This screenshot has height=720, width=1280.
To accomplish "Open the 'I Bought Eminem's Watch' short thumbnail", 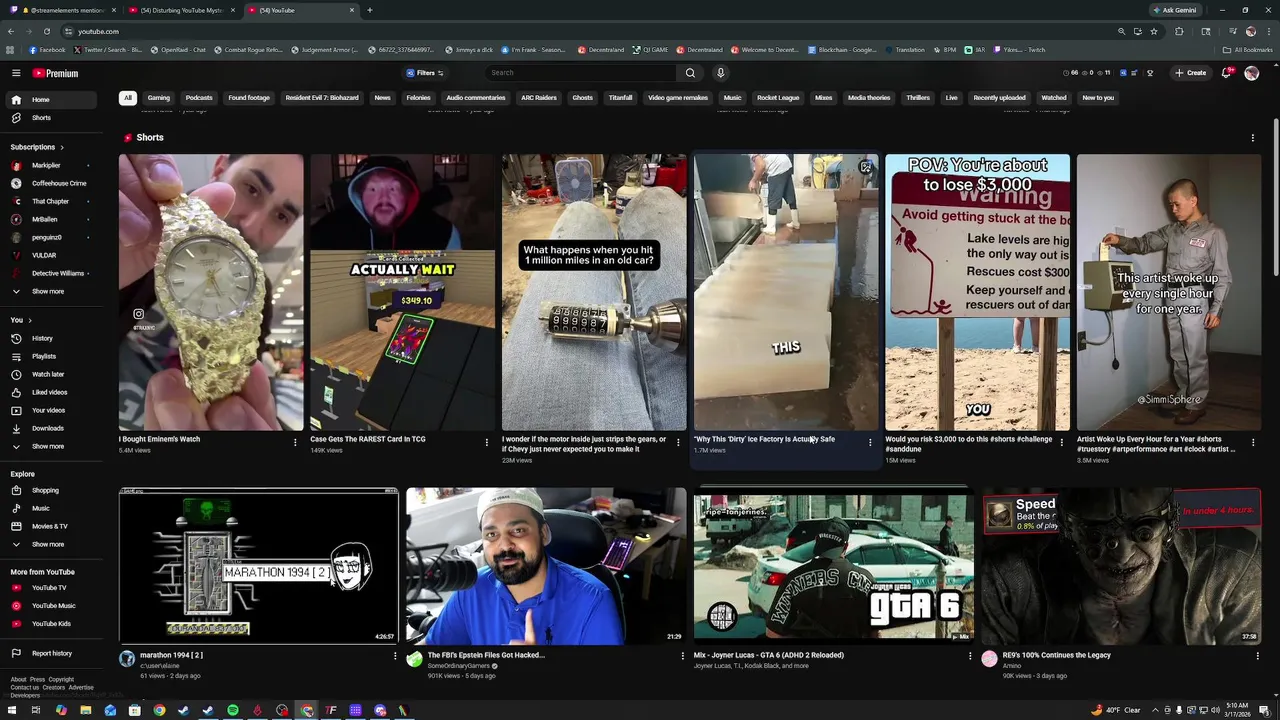I will coord(211,292).
